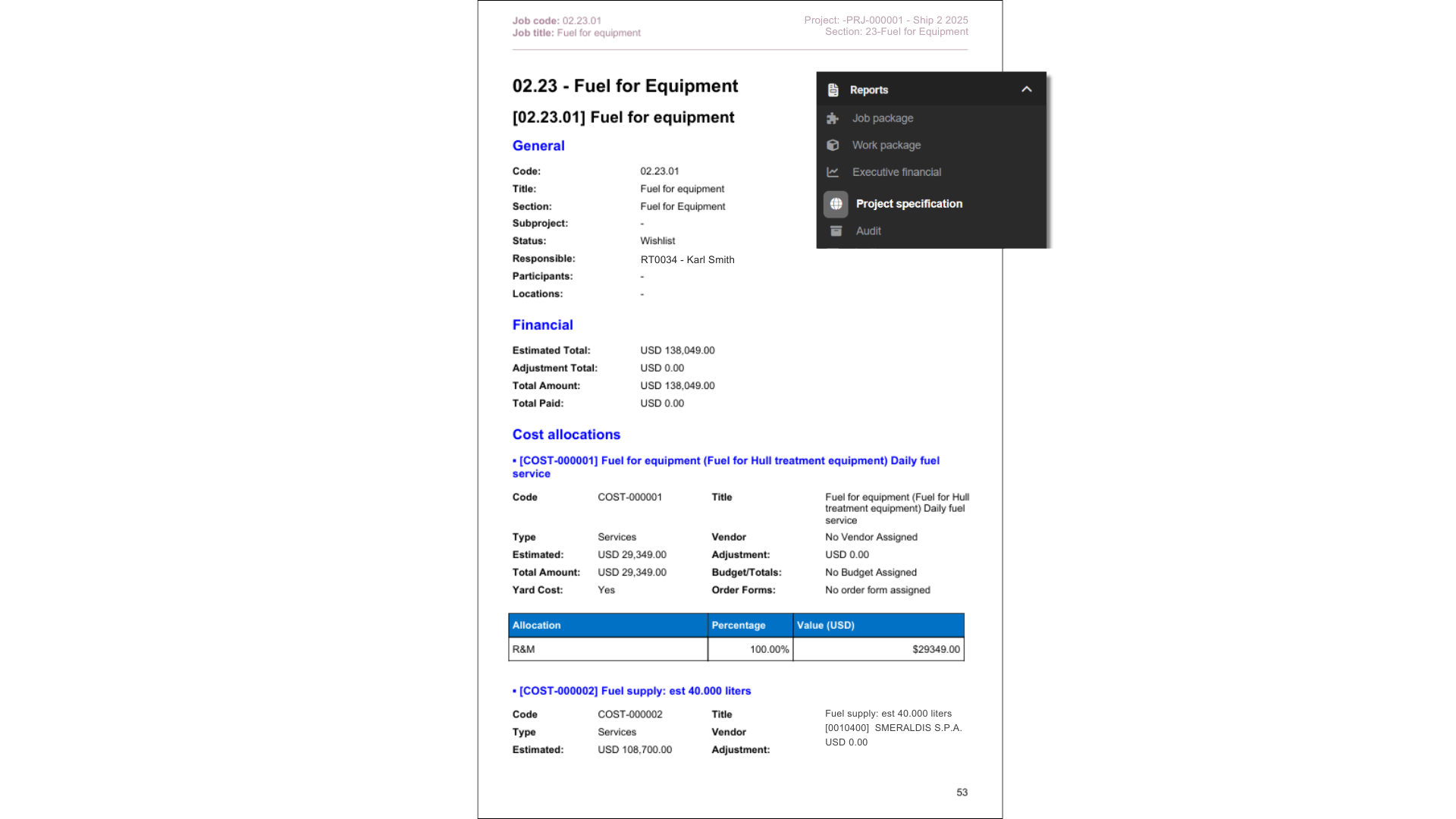Click the General section heading
The image size is (1456, 819).
(x=538, y=146)
